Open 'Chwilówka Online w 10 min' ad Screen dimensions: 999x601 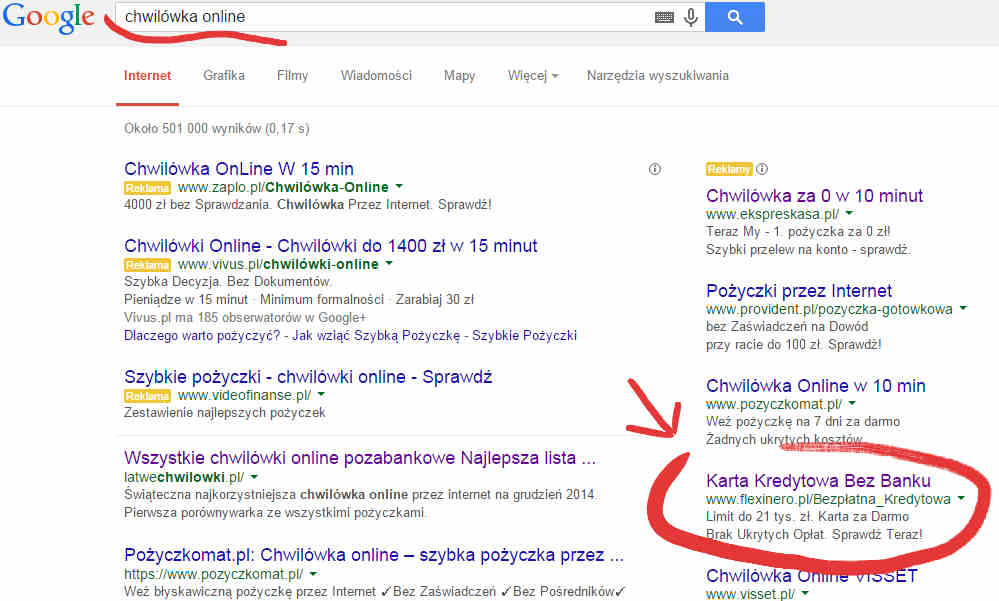tap(816, 386)
